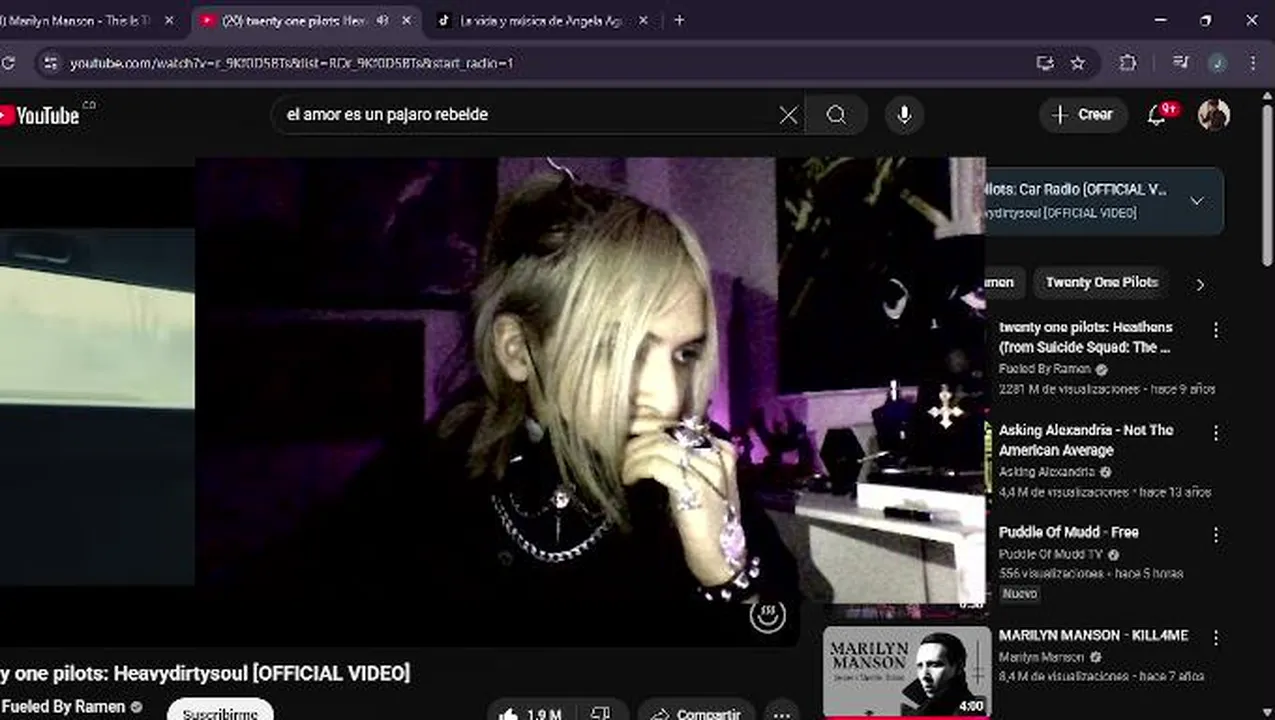
Task: Open the Chrome three-dot menu
Action: [x=1253, y=63]
